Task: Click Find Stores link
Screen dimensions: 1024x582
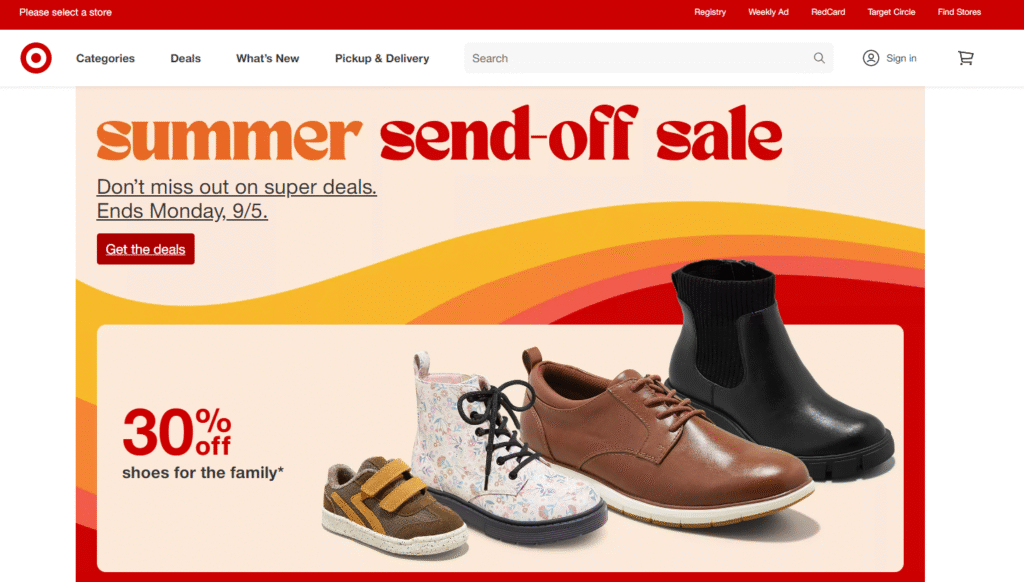Action: pyautogui.click(x=959, y=12)
